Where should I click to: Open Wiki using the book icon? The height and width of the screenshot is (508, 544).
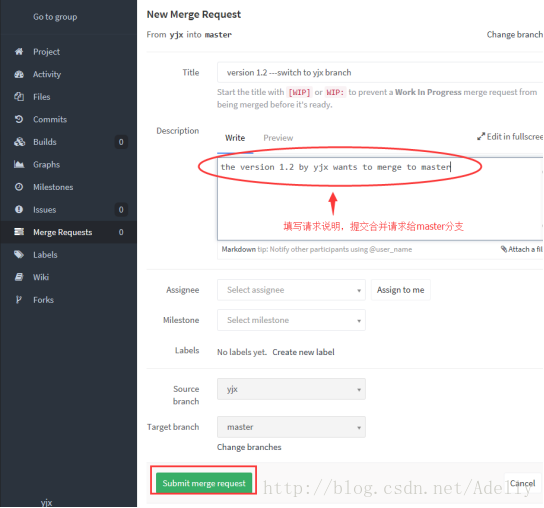19,277
